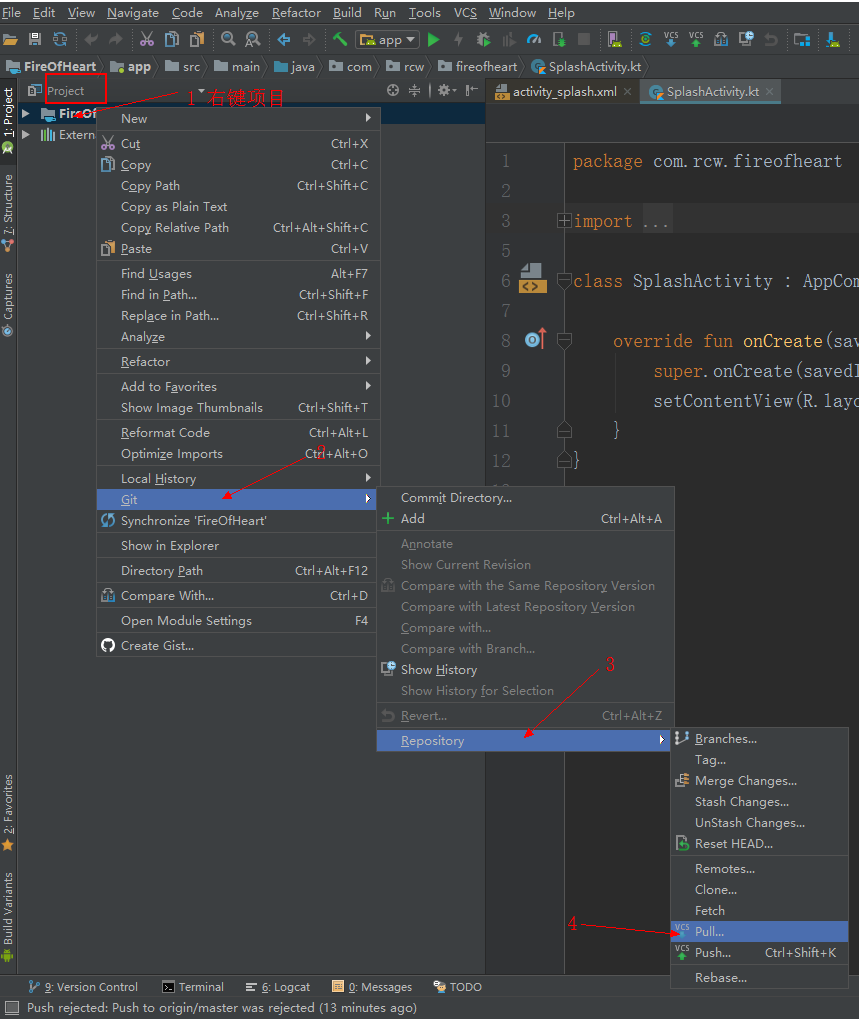Toggle the Favorites side tool tab
Image resolution: width=859 pixels, height=1019 pixels.
click(8, 812)
